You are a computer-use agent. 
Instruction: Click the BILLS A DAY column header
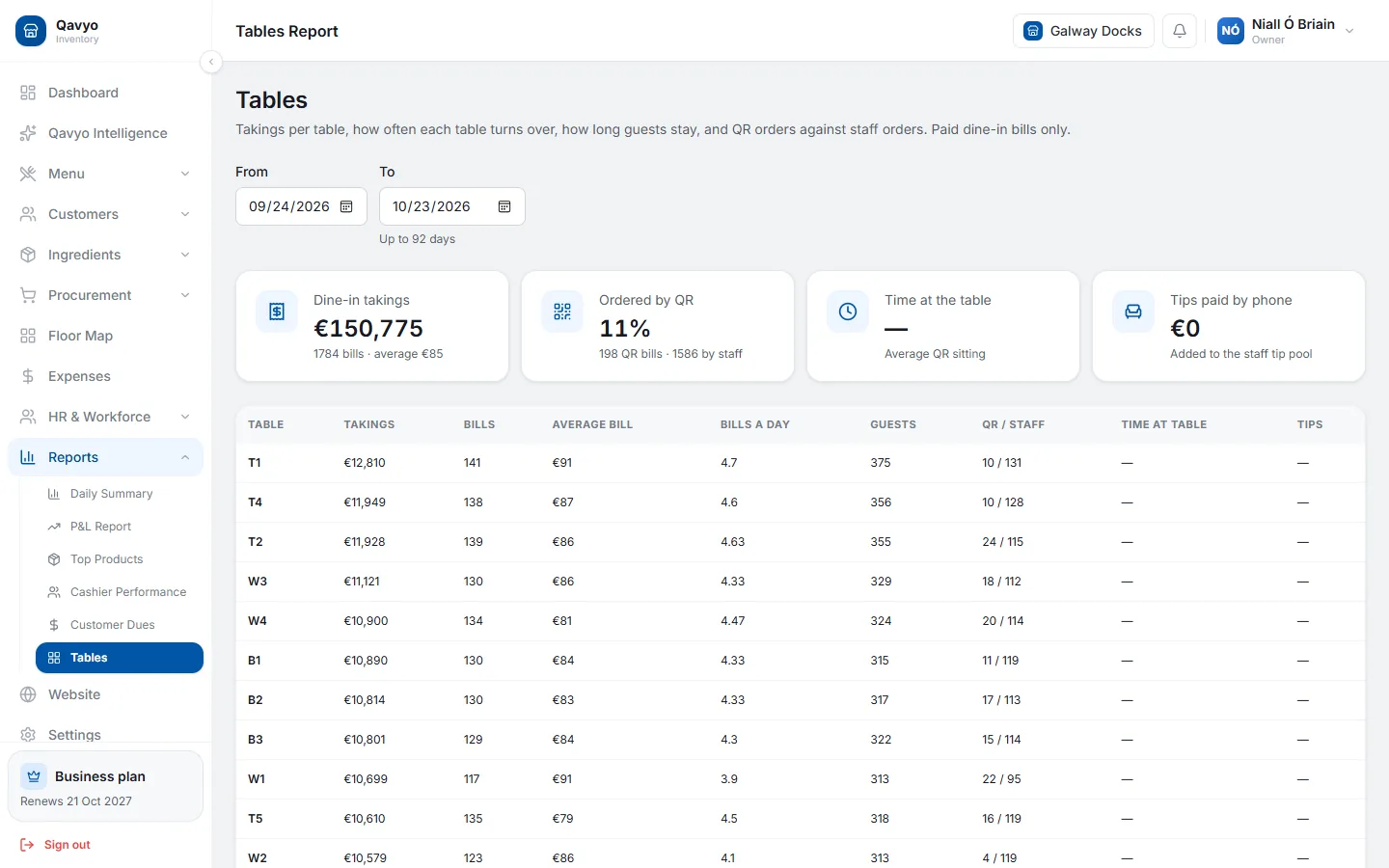[x=755, y=424]
